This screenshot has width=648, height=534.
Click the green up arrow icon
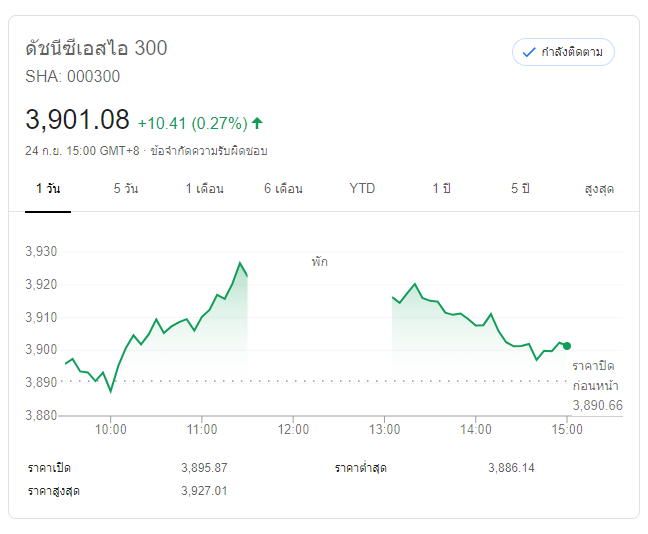pyautogui.click(x=257, y=123)
